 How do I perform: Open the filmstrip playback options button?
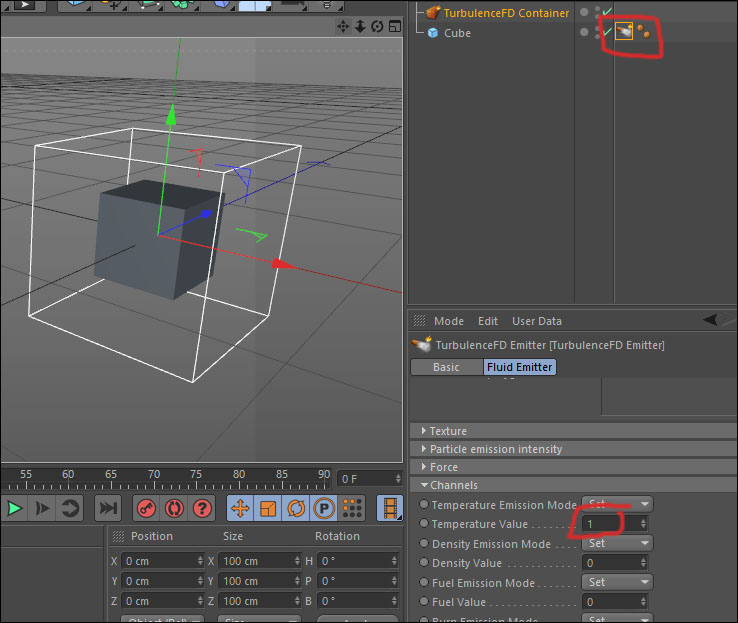(390, 508)
